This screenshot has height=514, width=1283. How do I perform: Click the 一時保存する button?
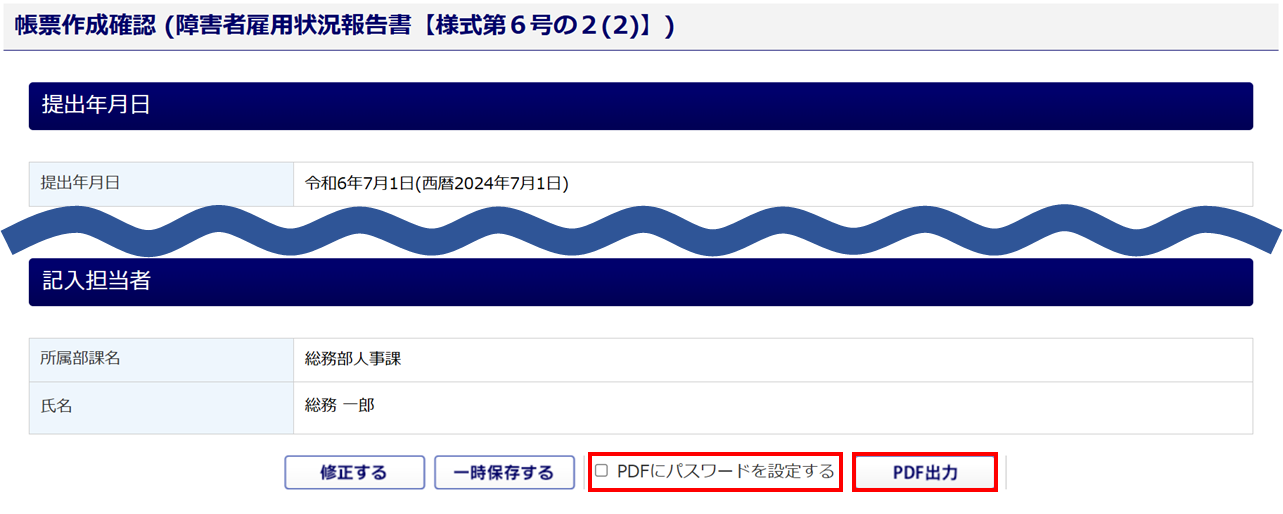pyautogui.click(x=504, y=472)
